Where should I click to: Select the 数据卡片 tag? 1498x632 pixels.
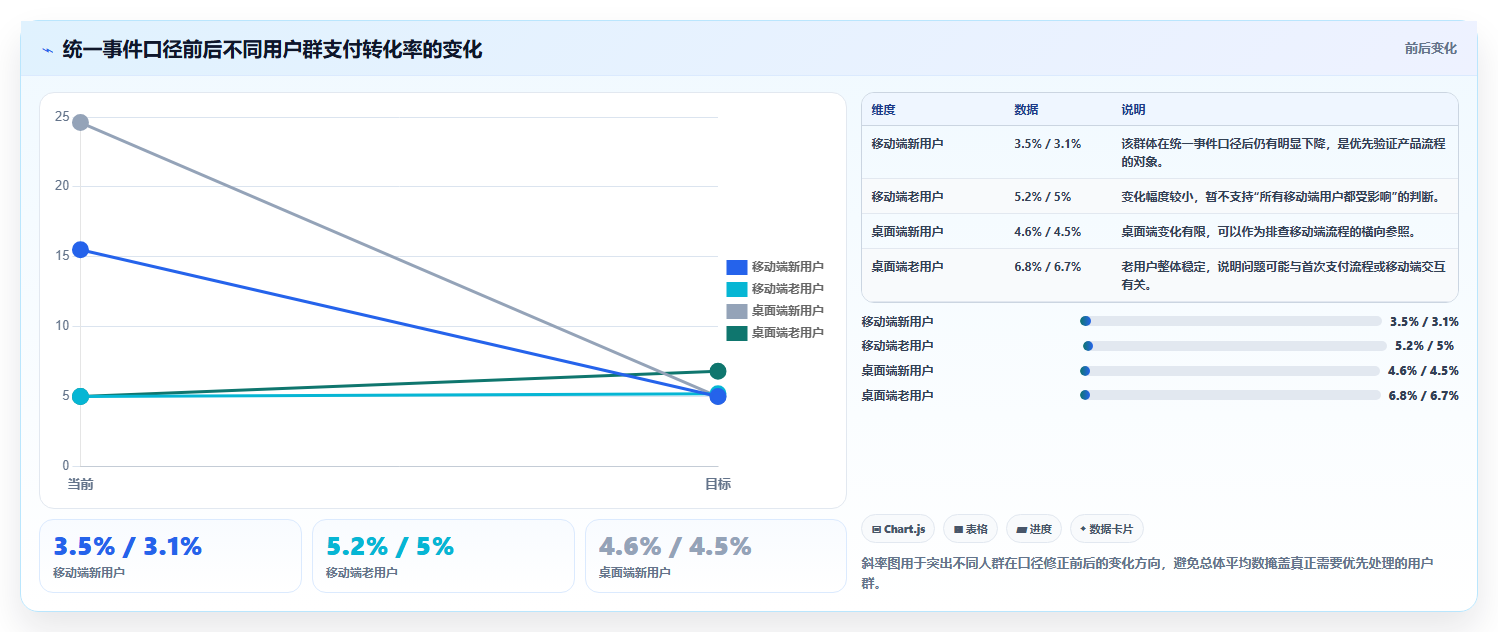1107,529
